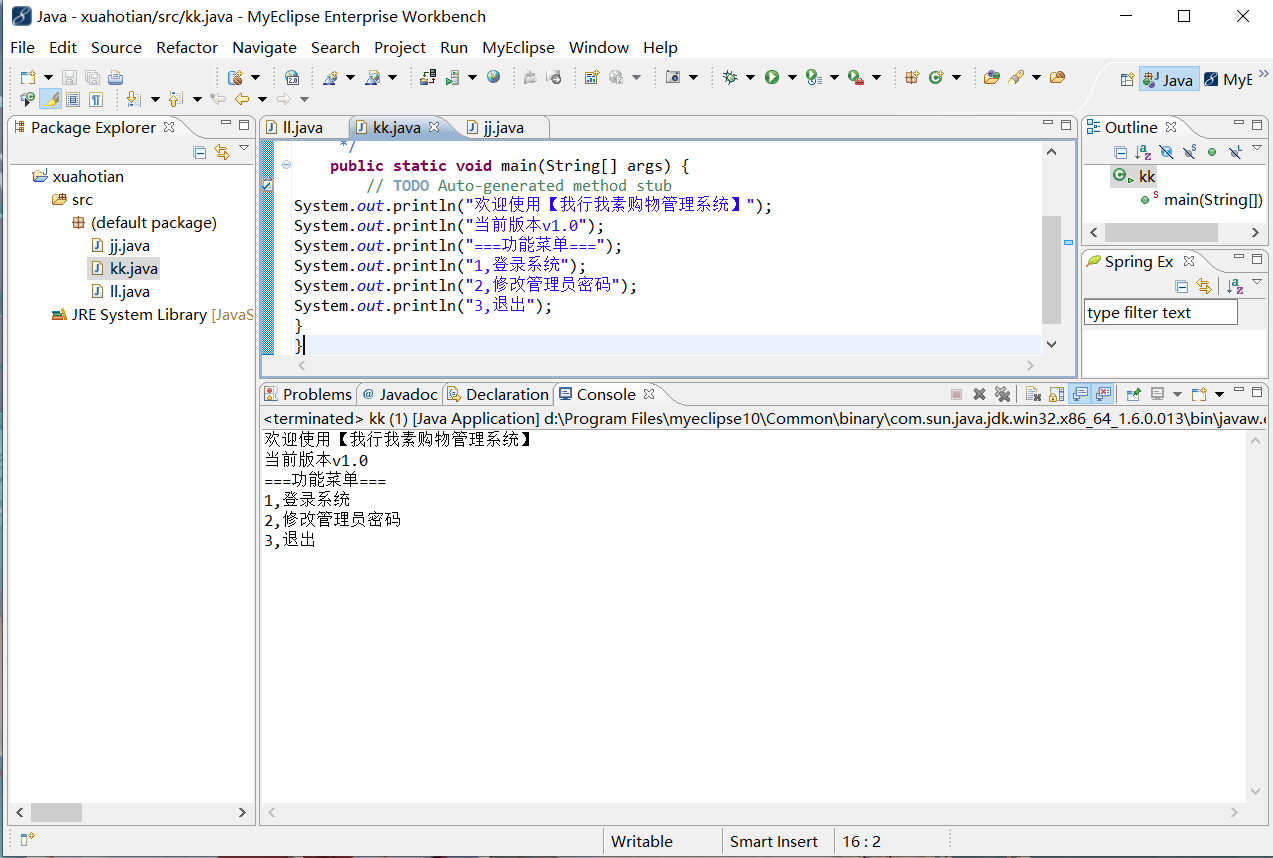Click the New Java Class icon

coord(936,77)
